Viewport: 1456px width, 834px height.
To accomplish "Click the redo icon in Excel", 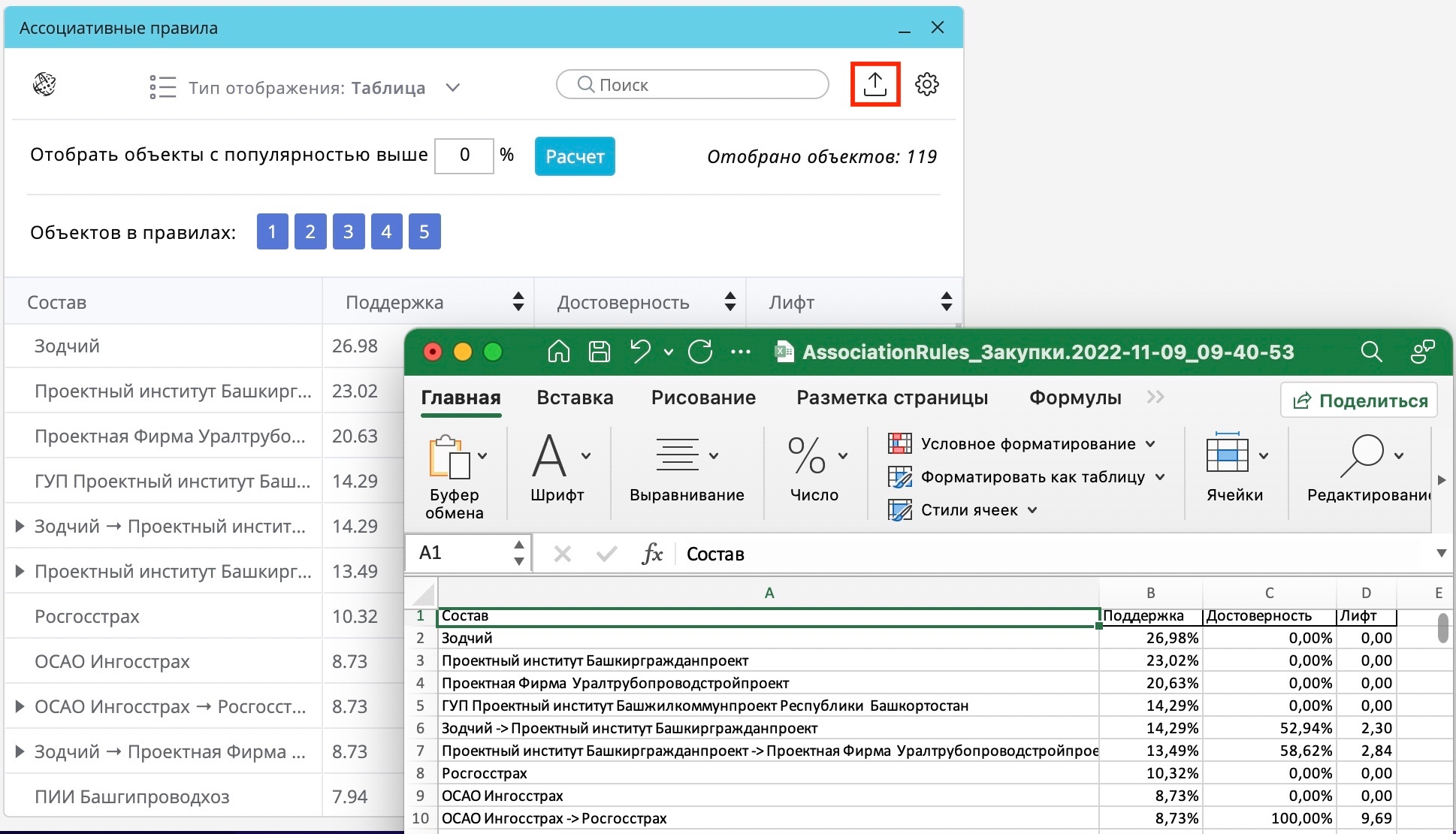I will point(700,352).
